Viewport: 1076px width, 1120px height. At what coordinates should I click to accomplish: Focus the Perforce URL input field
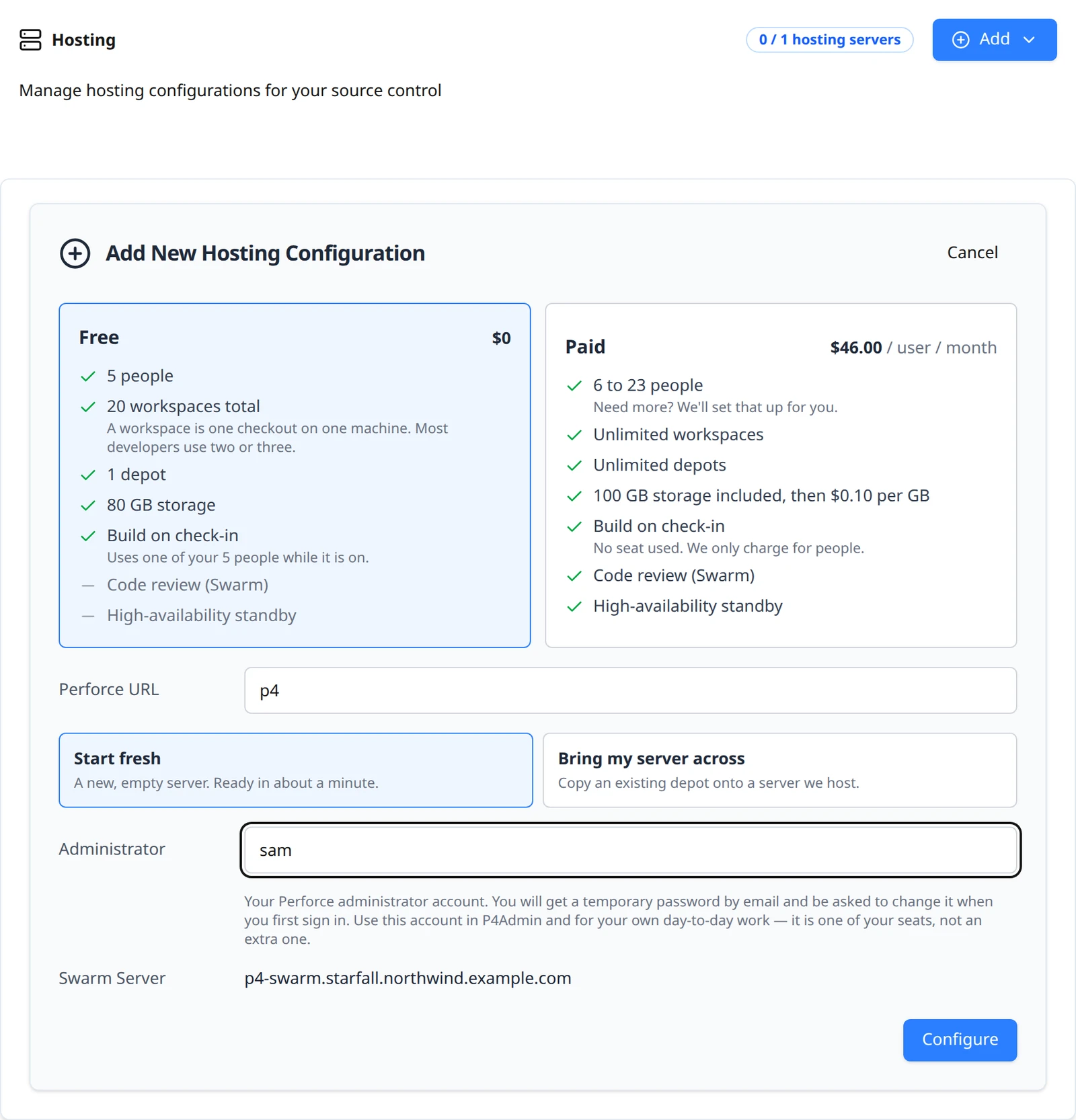click(630, 690)
